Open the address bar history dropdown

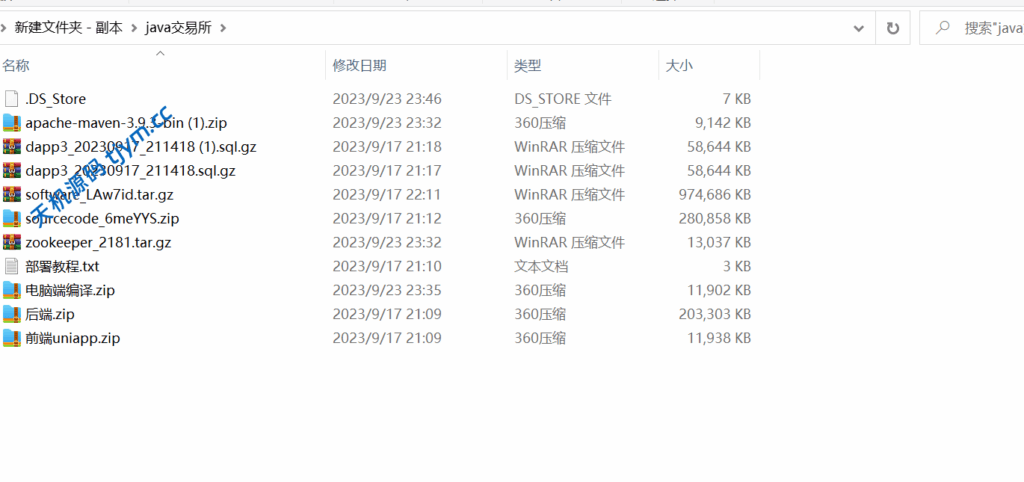click(x=858, y=29)
